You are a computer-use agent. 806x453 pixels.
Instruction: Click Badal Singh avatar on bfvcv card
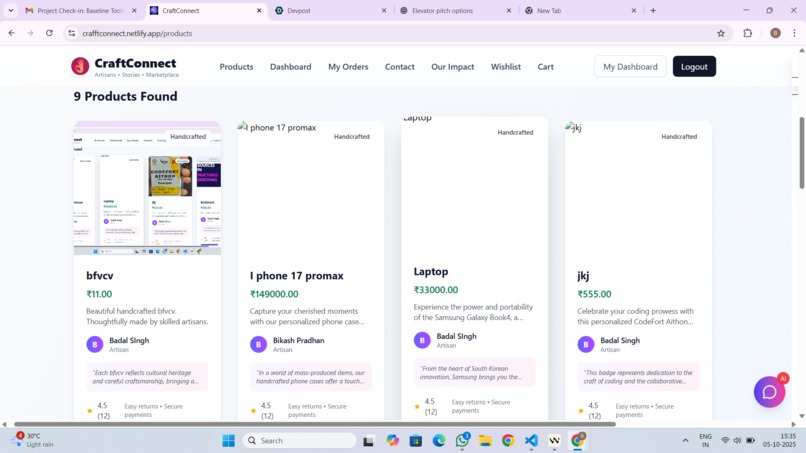pyautogui.click(x=95, y=345)
